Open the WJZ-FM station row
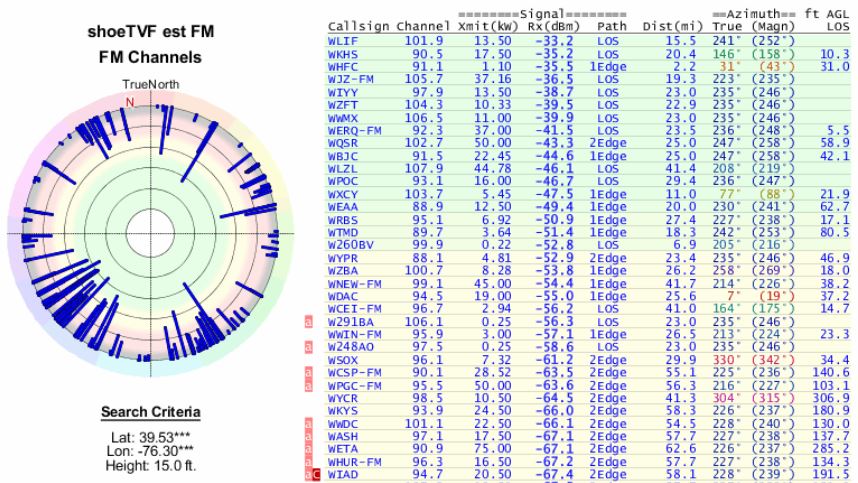The image size is (858, 483). coord(350,75)
